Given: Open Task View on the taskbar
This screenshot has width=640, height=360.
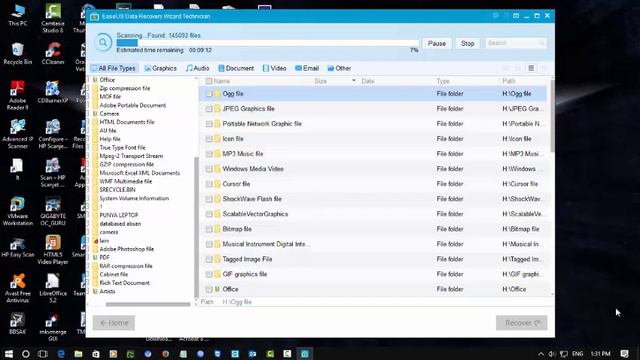Looking at the screenshot, I should coord(42,353).
